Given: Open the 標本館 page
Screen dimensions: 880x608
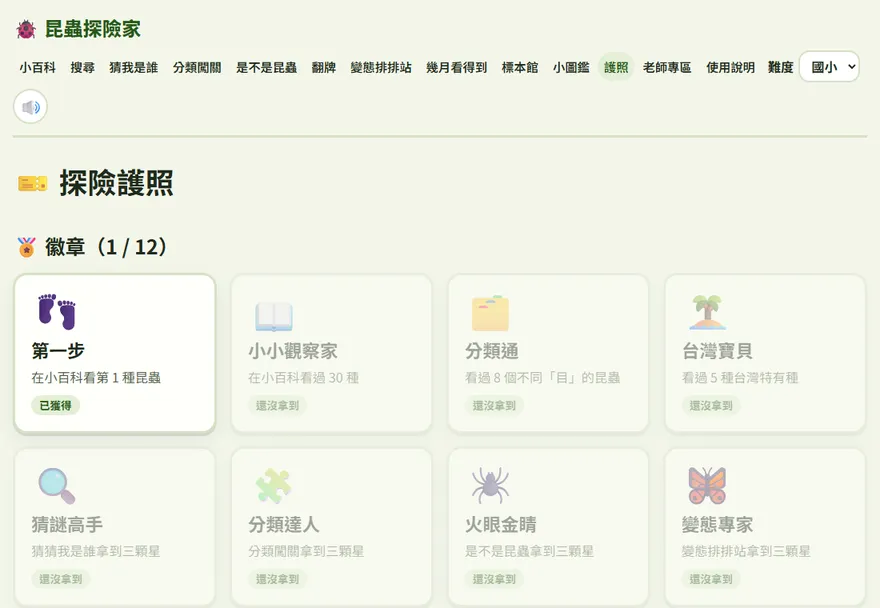Looking at the screenshot, I should point(520,67).
